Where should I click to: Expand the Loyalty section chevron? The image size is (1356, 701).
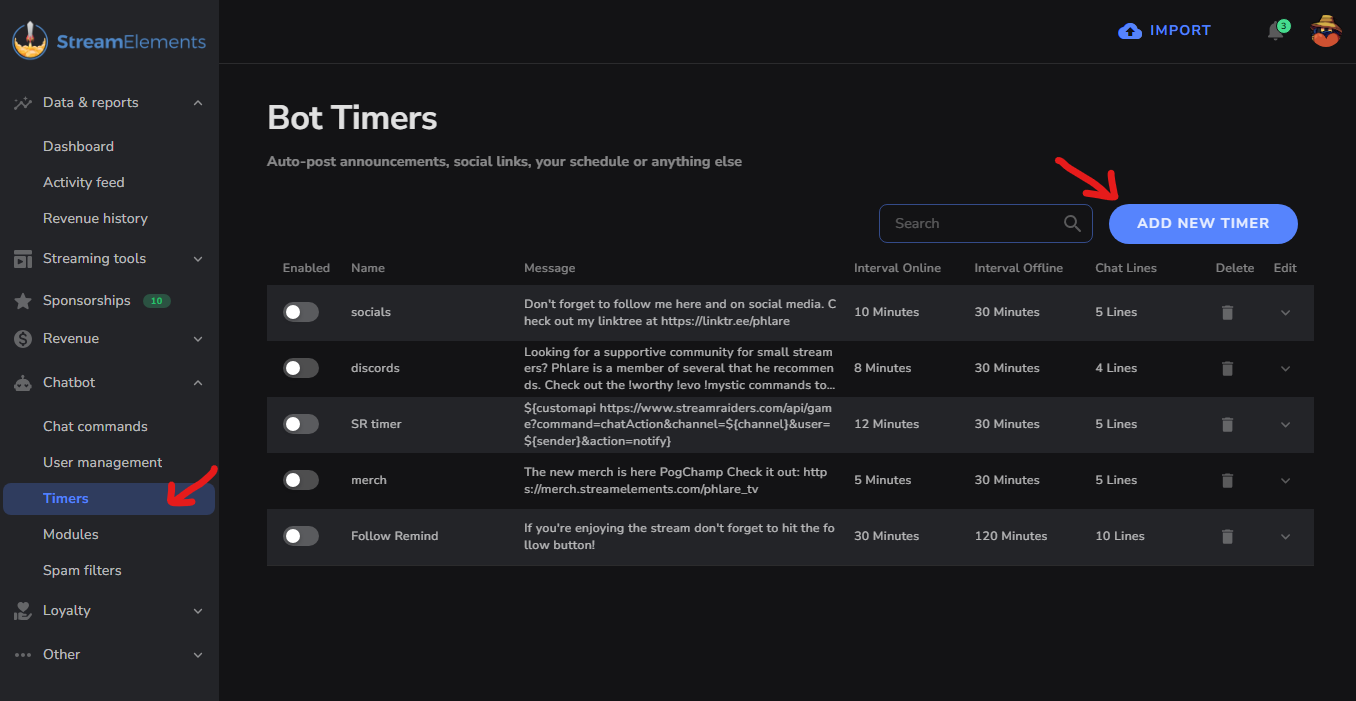(198, 611)
